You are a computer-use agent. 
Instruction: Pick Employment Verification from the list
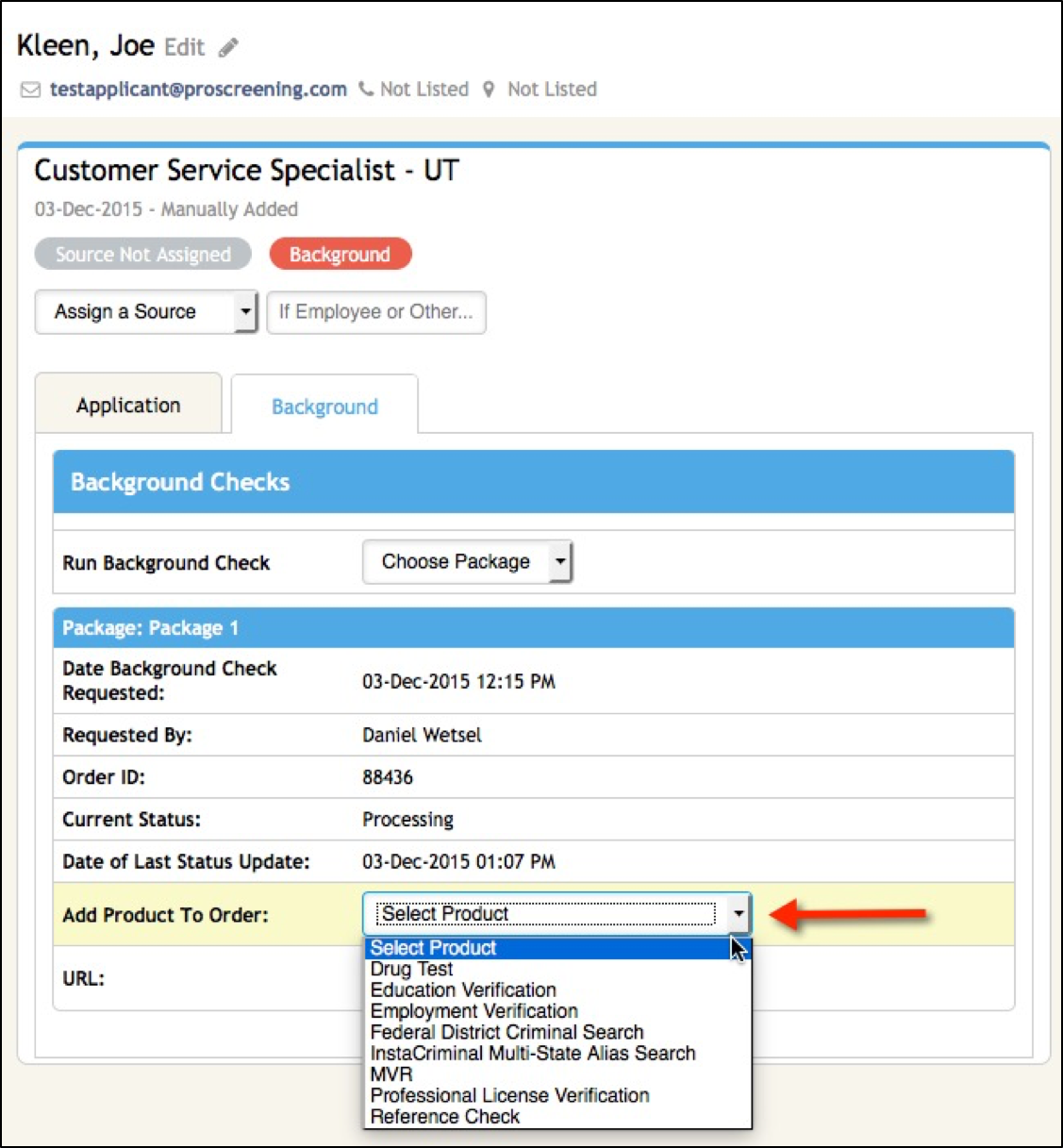click(x=473, y=1011)
